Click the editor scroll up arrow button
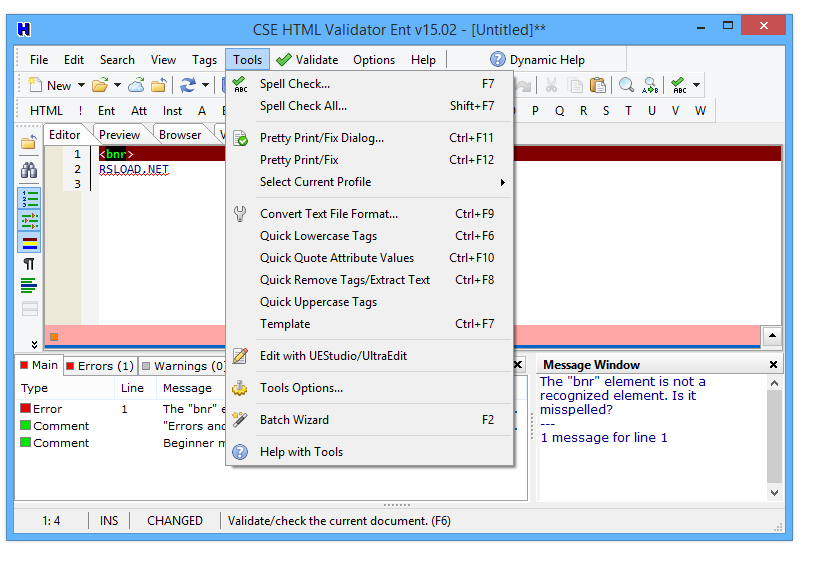 pos(772,335)
